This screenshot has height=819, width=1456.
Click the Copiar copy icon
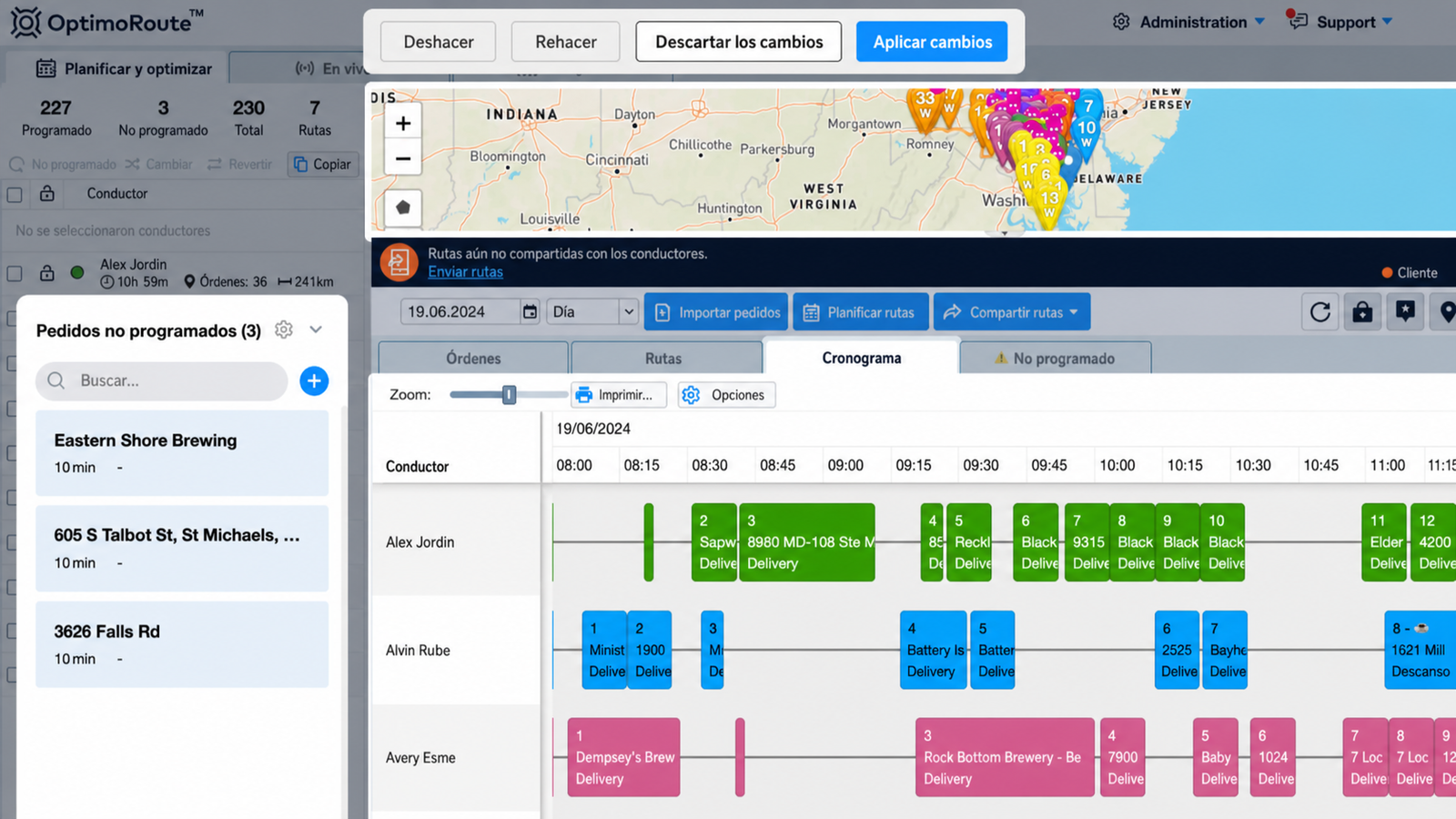[300, 165]
